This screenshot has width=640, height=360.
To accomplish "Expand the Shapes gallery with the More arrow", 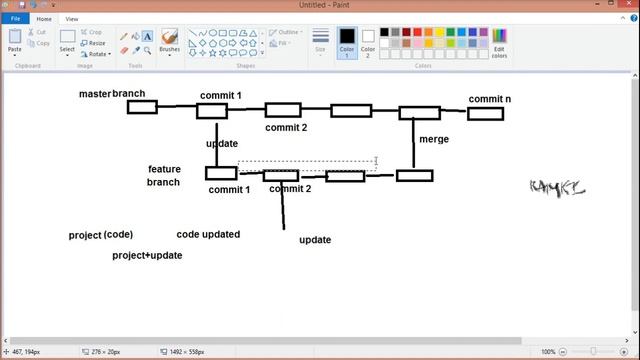I will tap(262, 53).
